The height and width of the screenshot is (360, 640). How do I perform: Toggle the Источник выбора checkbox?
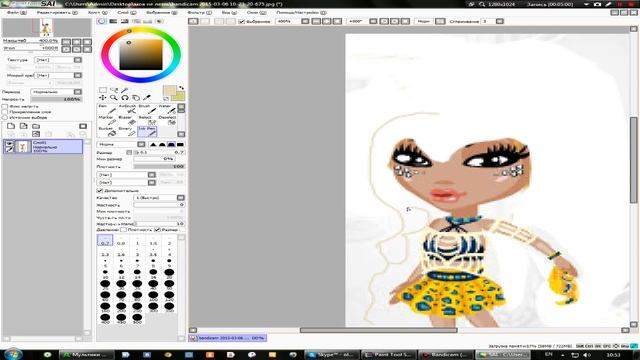point(5,117)
